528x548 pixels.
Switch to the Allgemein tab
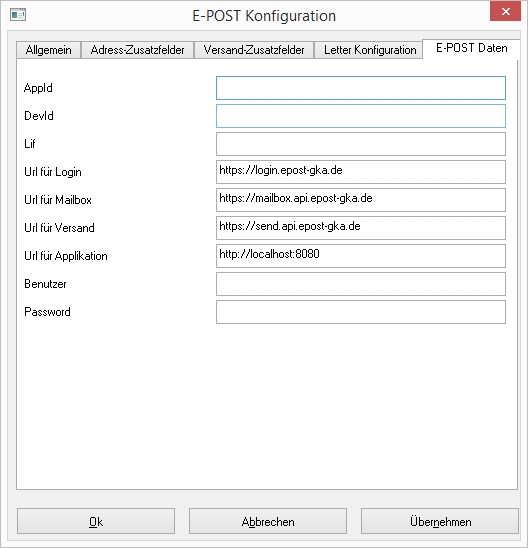coord(49,50)
